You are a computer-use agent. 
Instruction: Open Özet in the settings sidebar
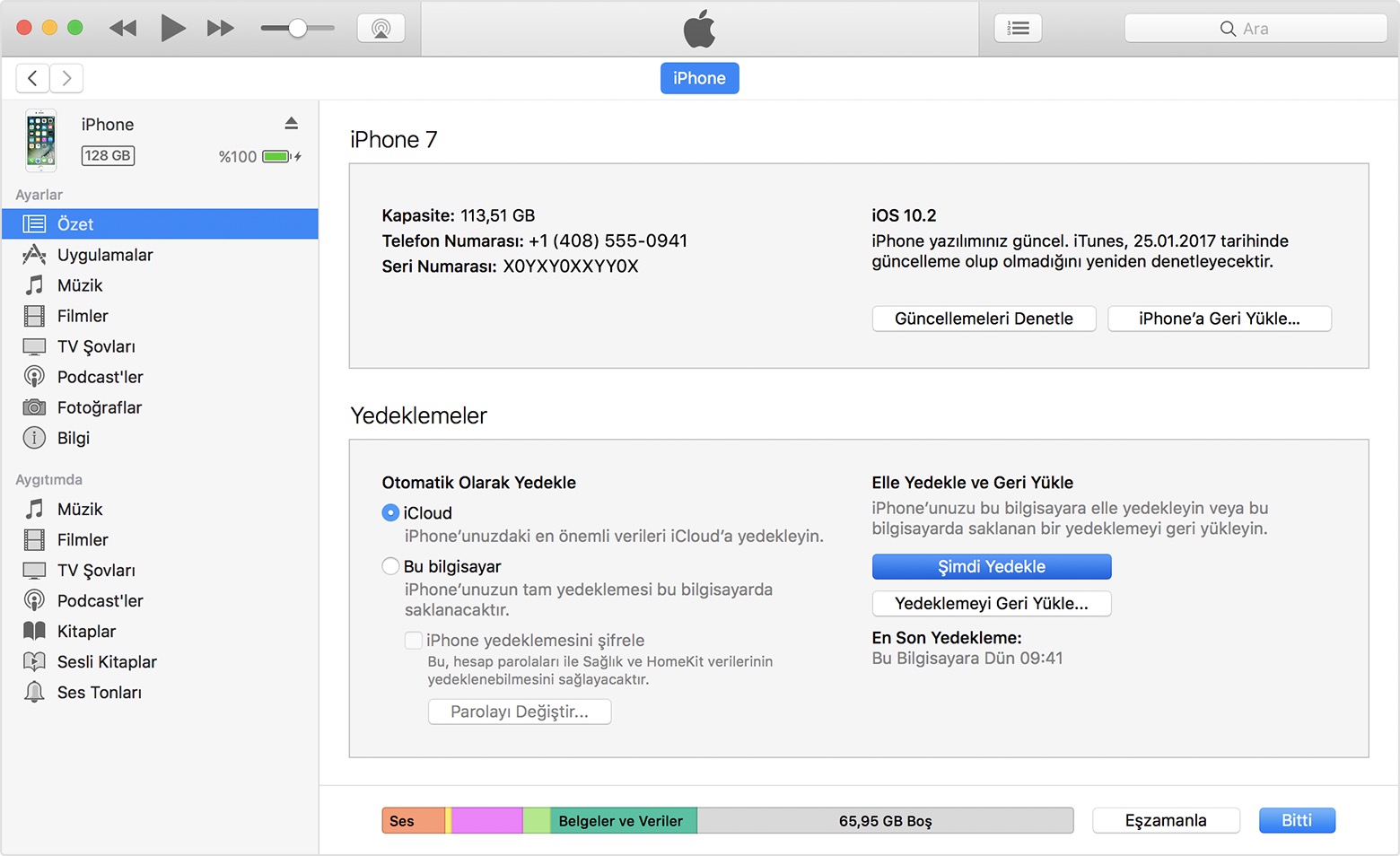[x=160, y=224]
